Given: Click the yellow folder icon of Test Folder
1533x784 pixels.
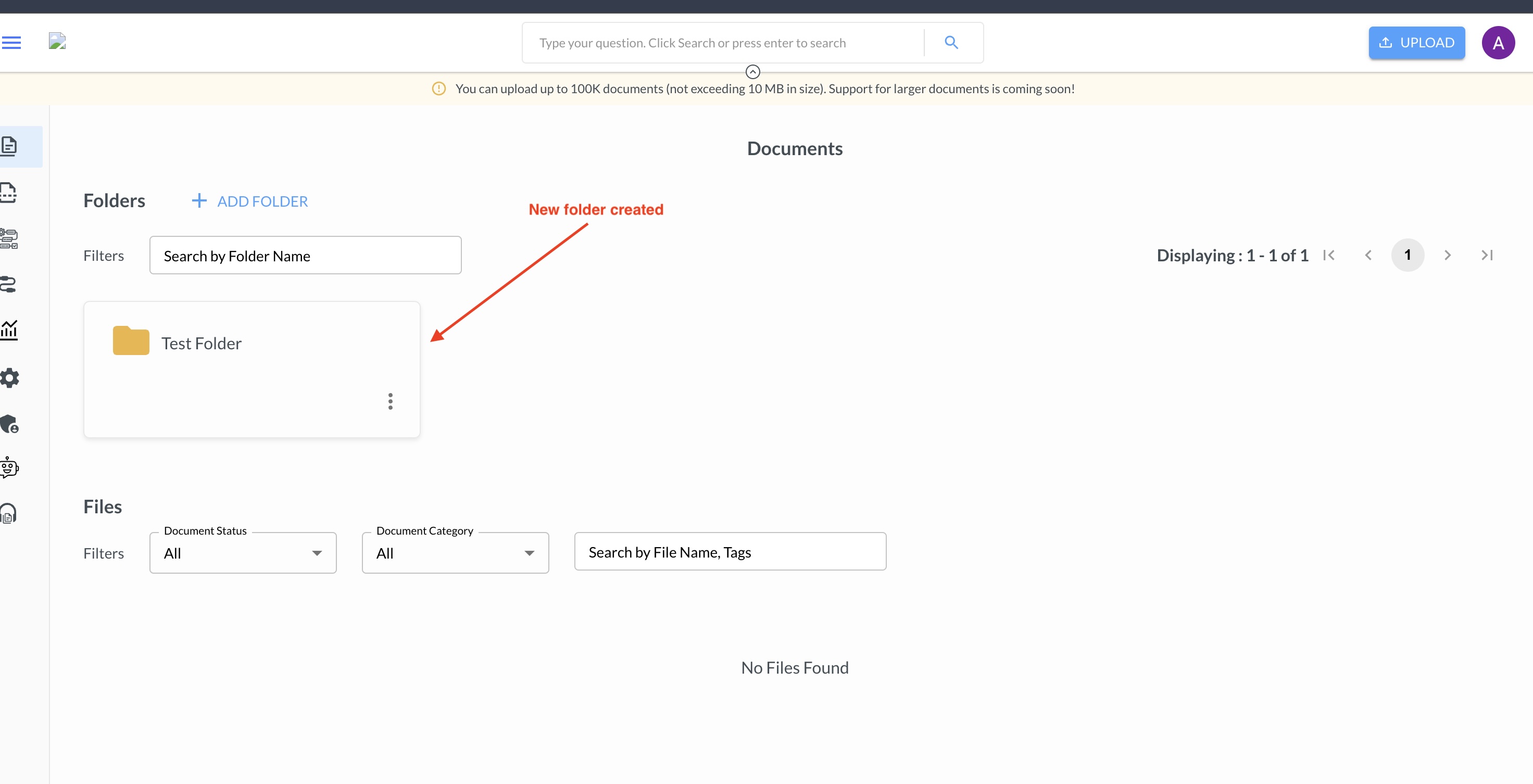Looking at the screenshot, I should click(x=131, y=341).
